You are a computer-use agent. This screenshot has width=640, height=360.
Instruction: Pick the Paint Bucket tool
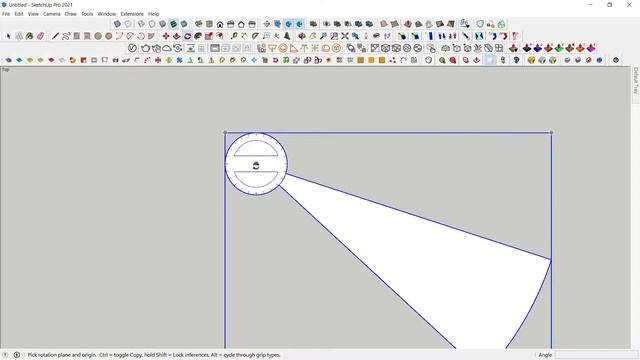(x=29, y=36)
